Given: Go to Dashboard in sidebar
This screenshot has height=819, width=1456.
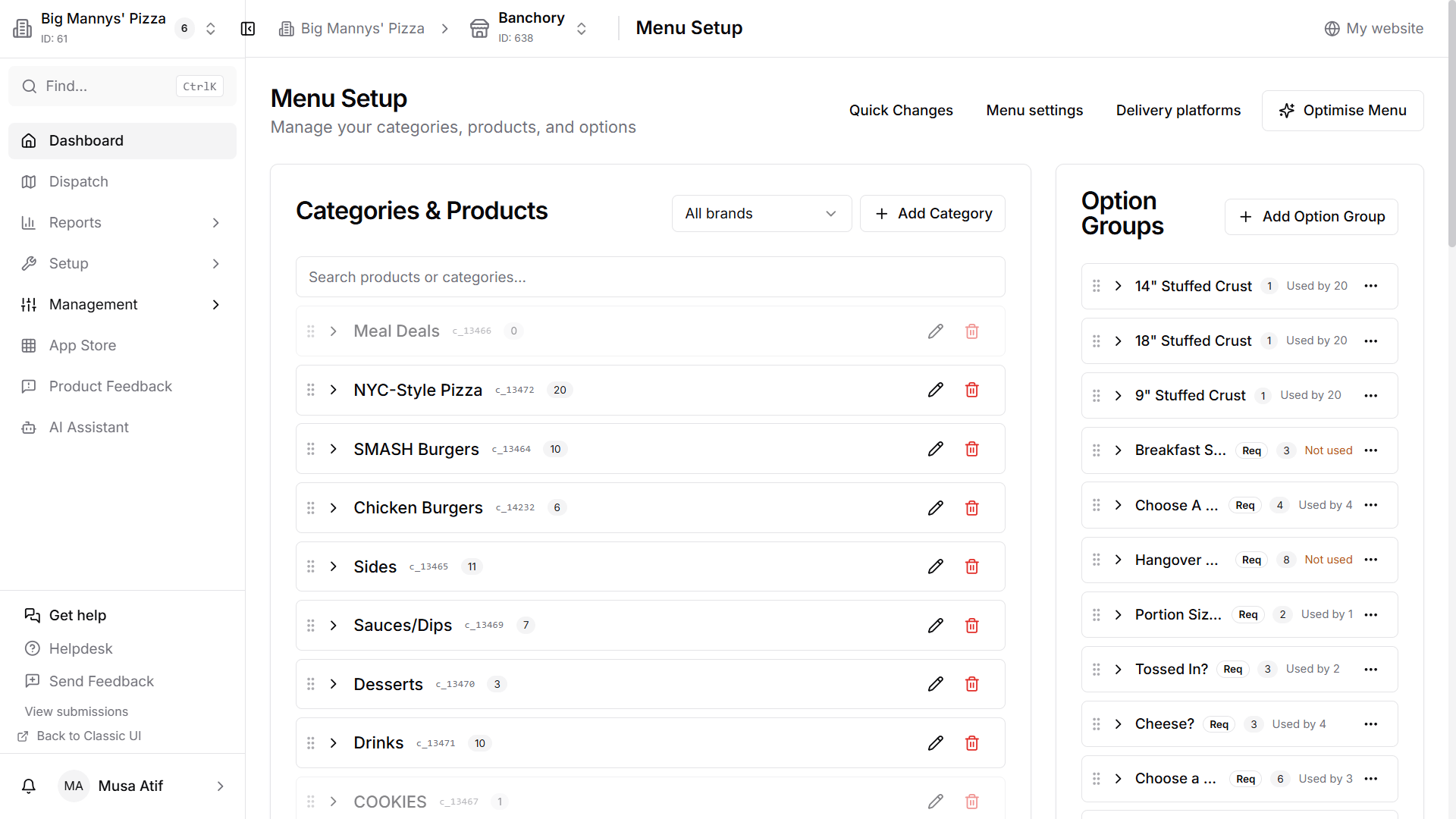Looking at the screenshot, I should pos(122,141).
